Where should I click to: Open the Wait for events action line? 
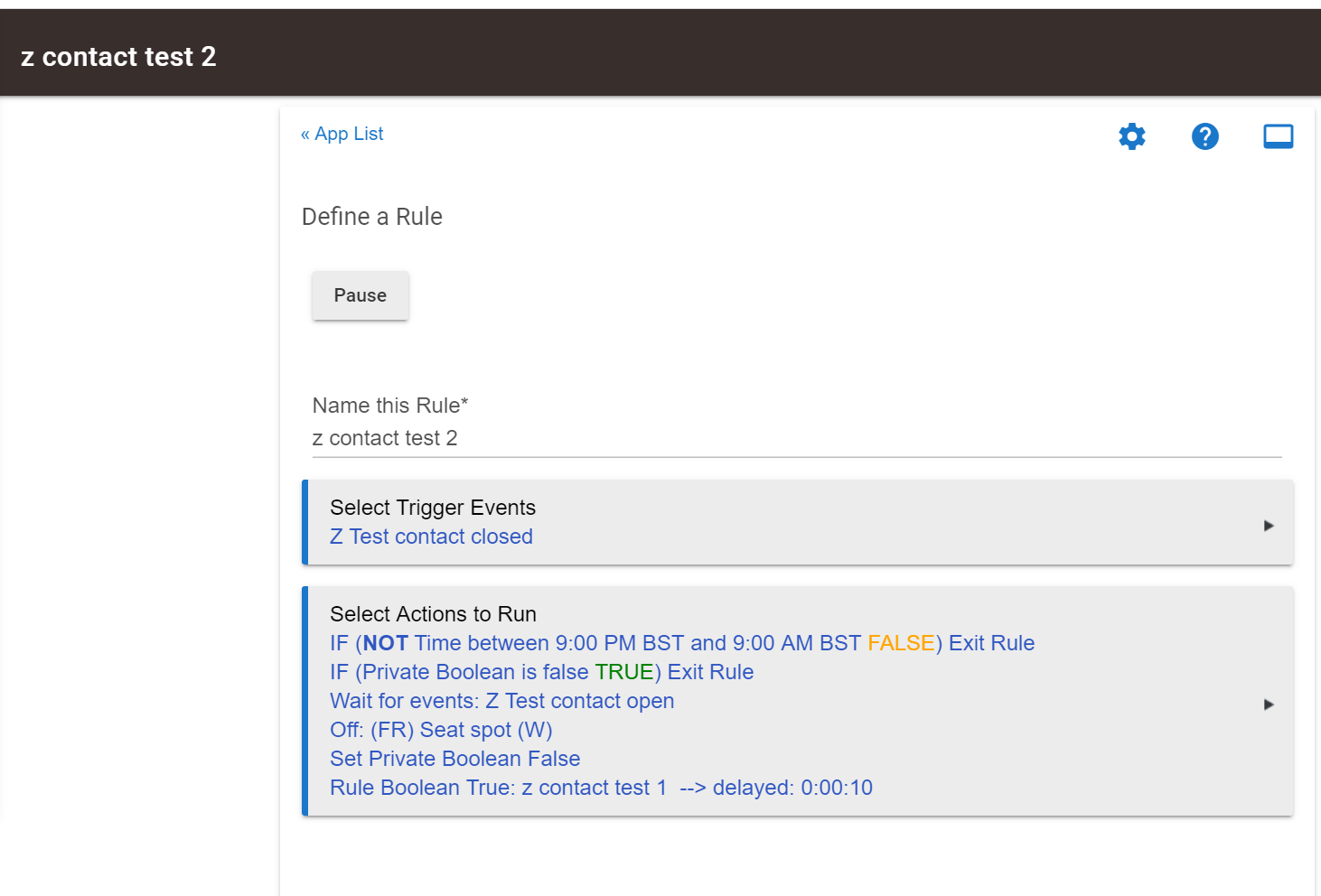501,701
